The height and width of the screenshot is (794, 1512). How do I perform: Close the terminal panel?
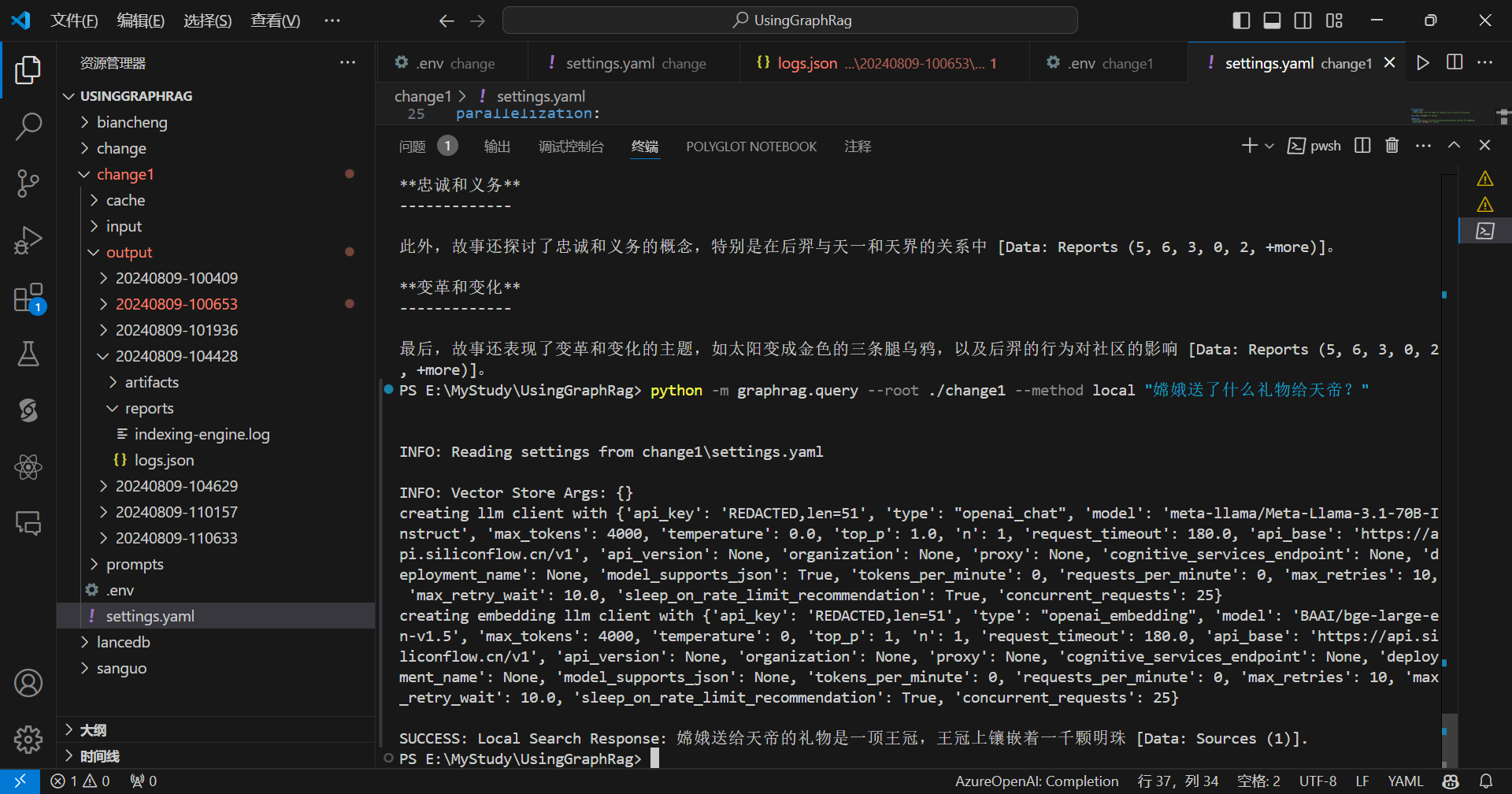(1484, 145)
